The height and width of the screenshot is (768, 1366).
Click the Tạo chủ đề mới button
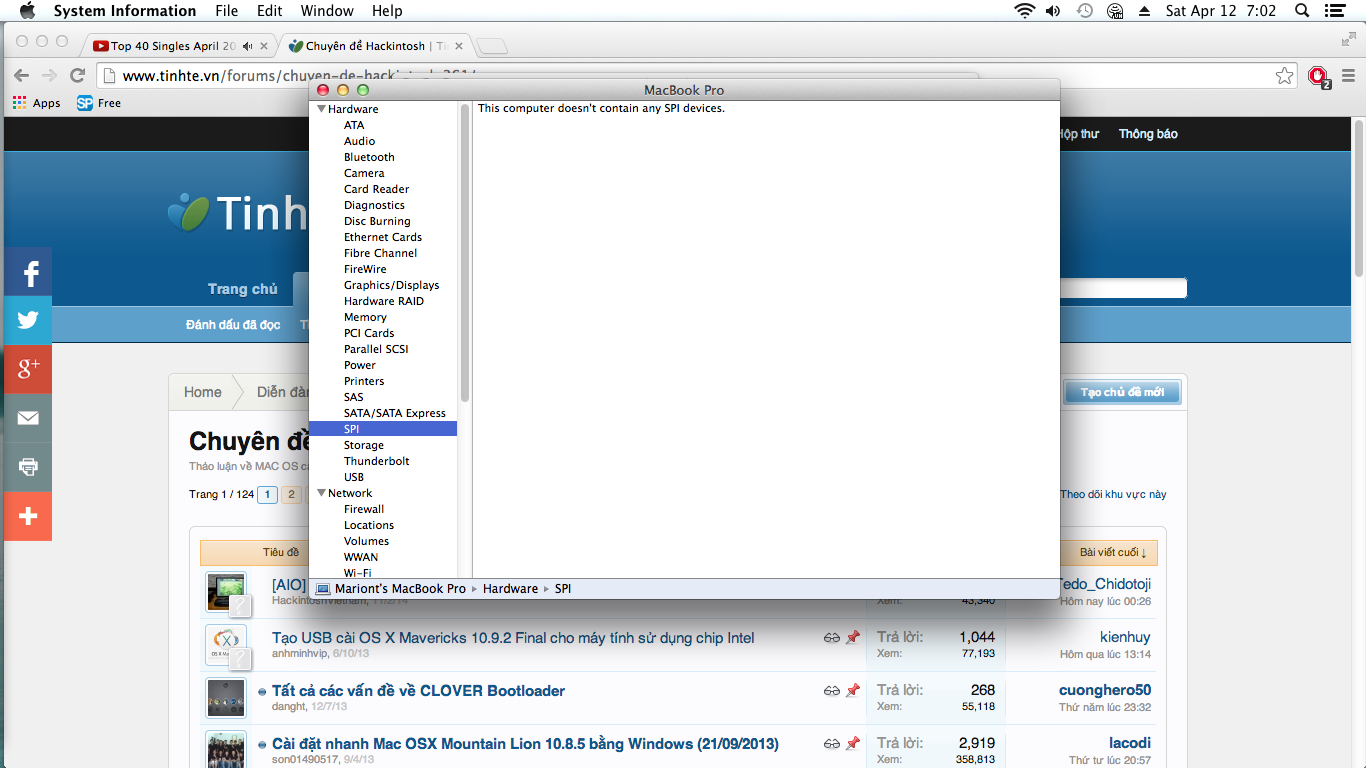click(1122, 392)
